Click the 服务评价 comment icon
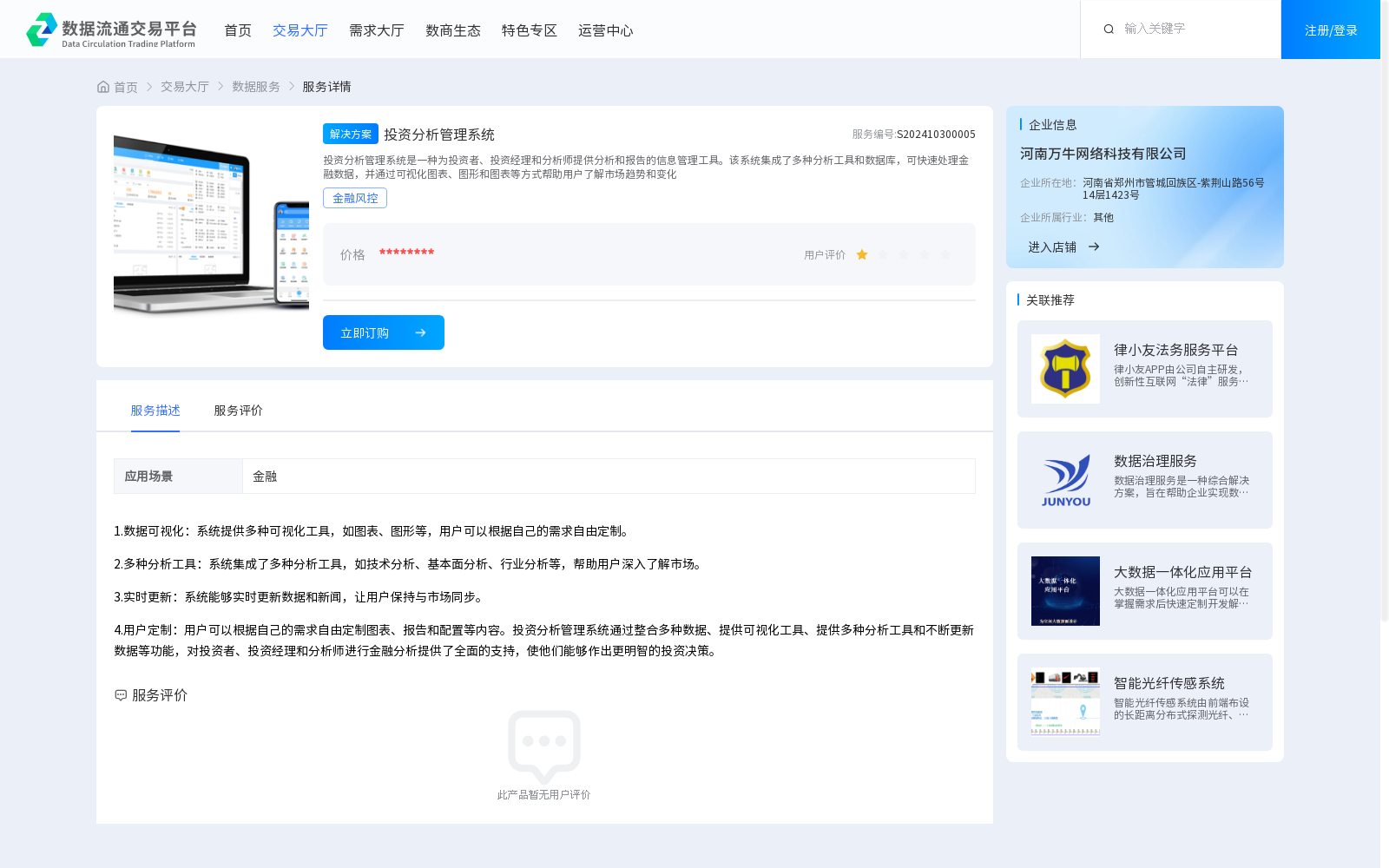 (121, 695)
